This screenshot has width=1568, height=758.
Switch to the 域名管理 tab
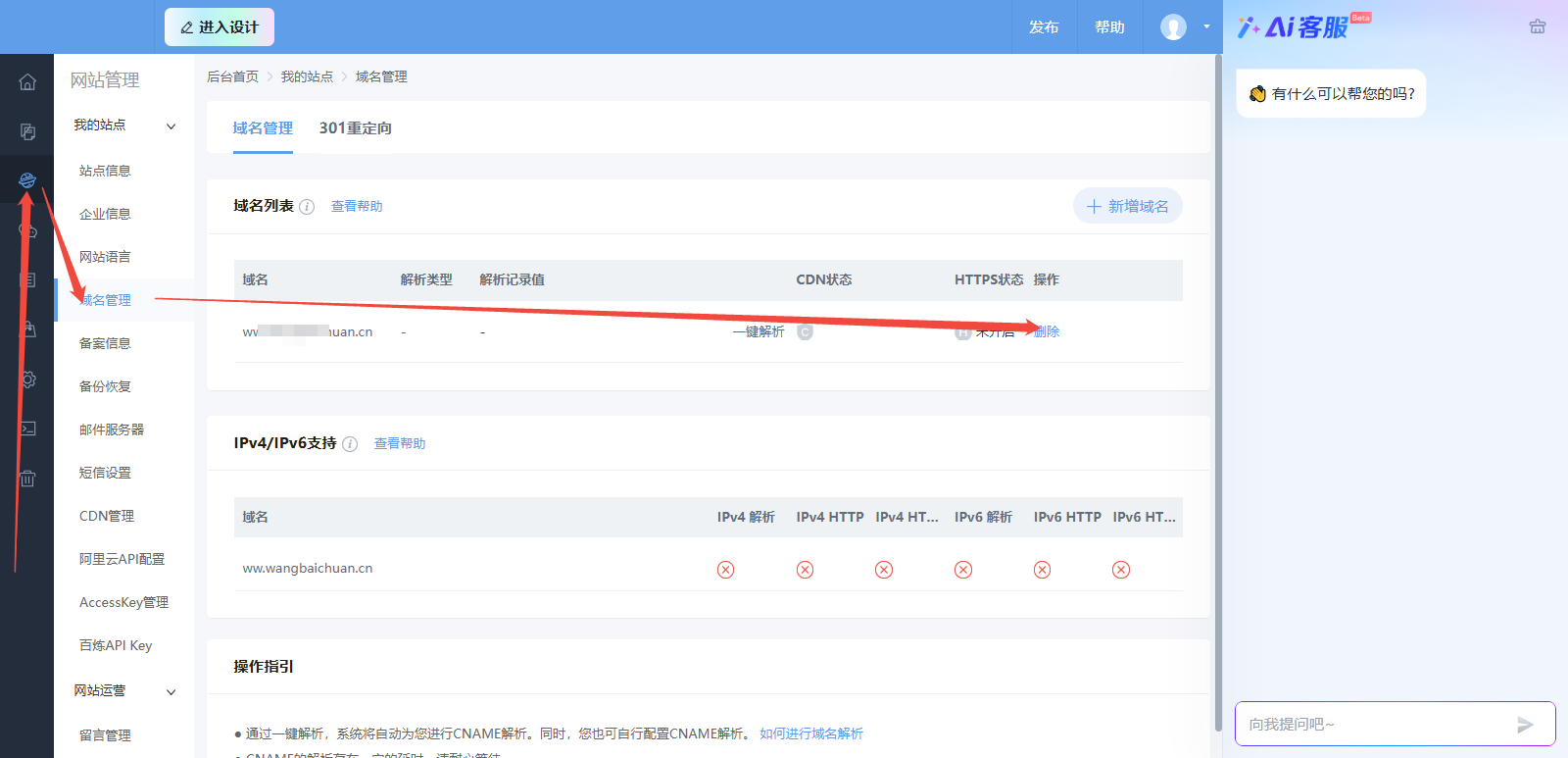(x=263, y=128)
